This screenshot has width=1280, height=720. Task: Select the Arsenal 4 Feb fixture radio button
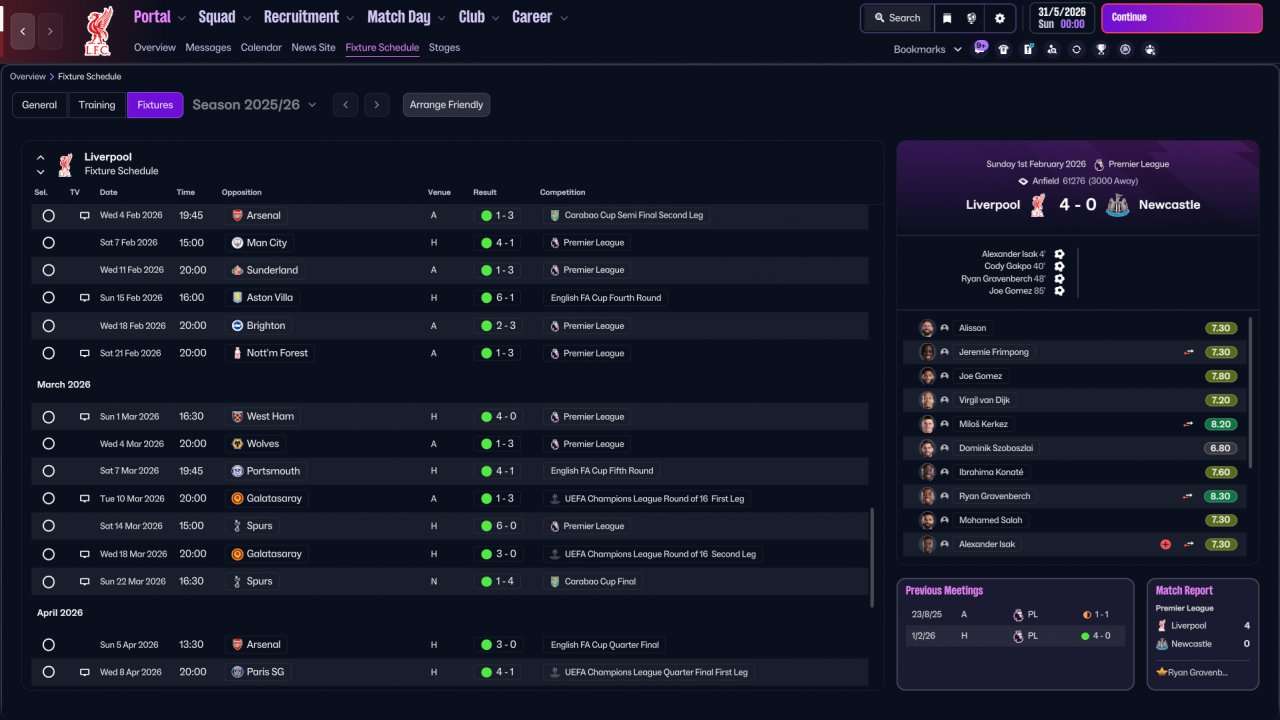(x=48, y=215)
